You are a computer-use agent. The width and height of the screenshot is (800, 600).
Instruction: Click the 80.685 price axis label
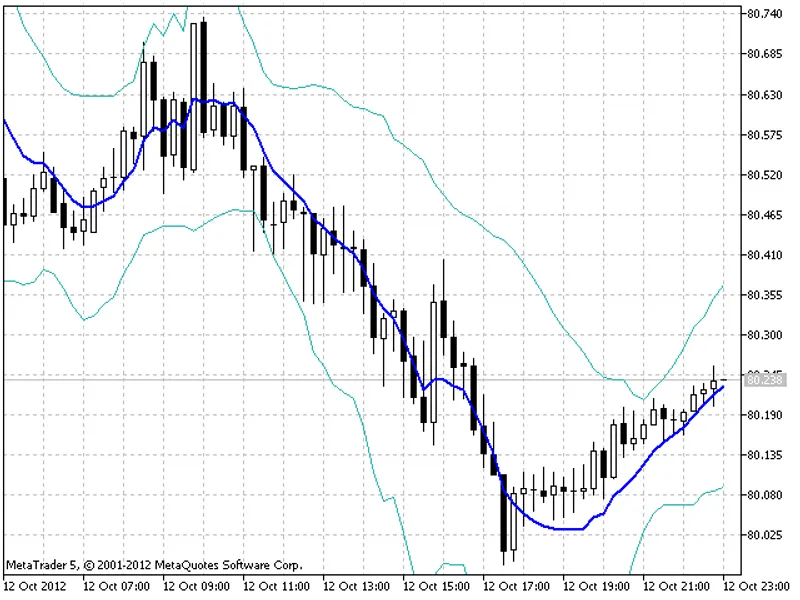(x=764, y=54)
